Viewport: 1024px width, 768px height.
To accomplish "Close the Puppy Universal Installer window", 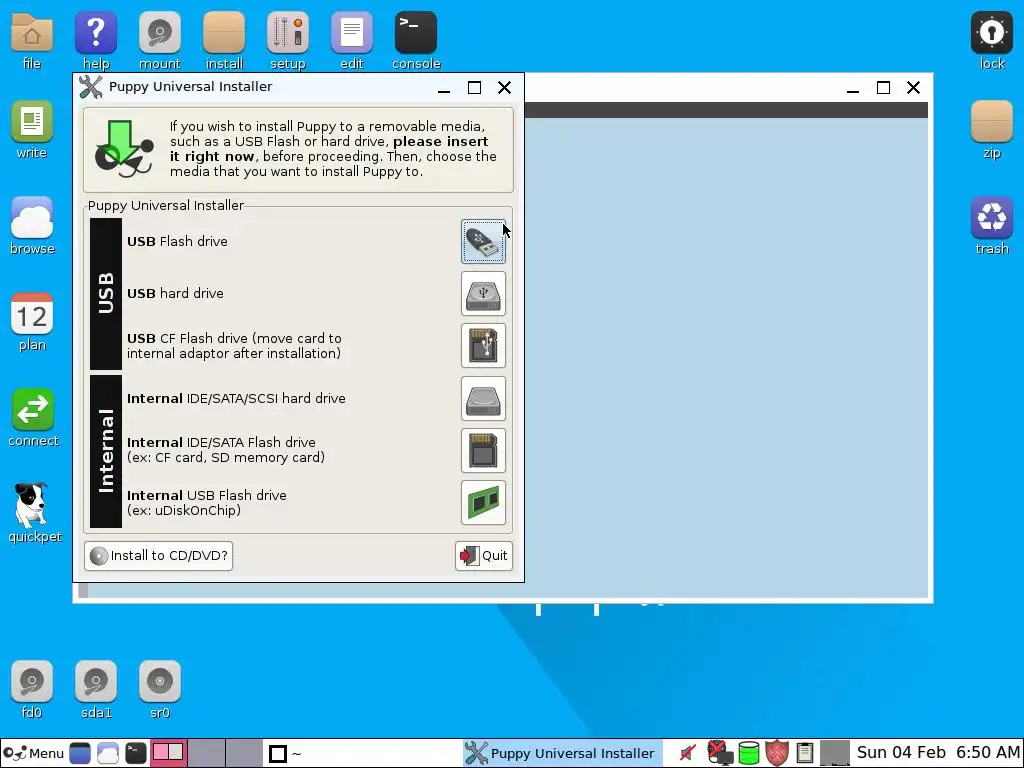I will click(504, 88).
